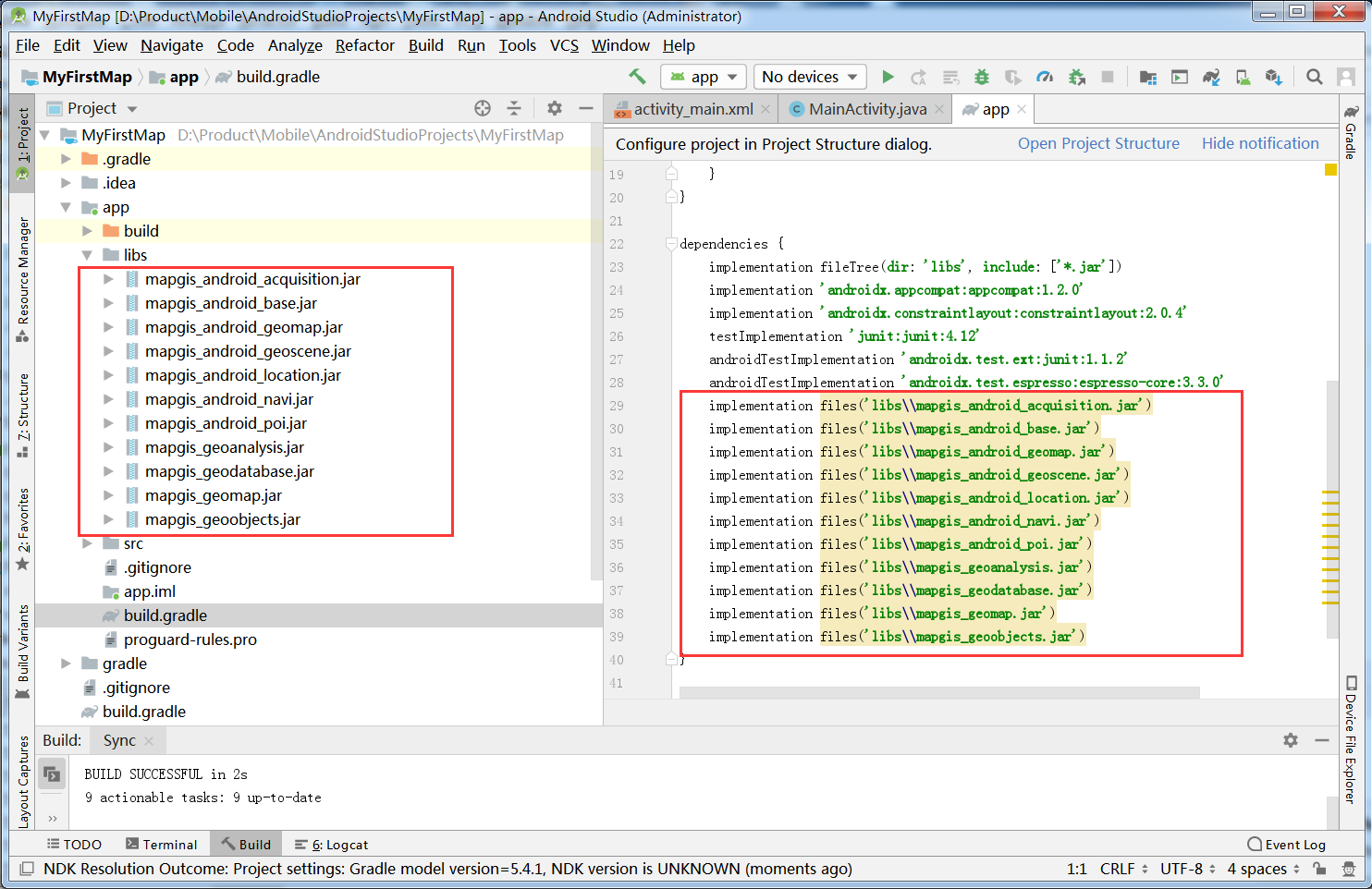Hide the Build panel with minus icon
This screenshot has width=1372, height=889.
point(1322,740)
